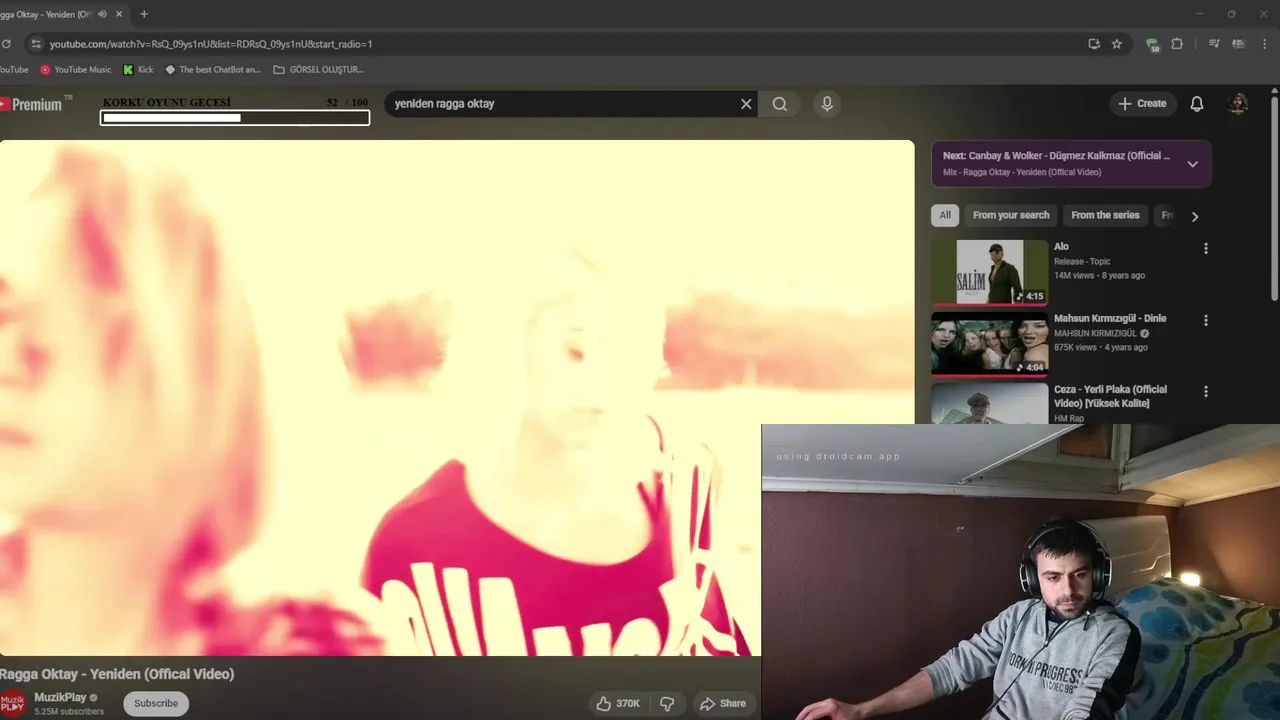Clear the YouTube search text
The height and width of the screenshot is (720, 1280).
point(746,104)
